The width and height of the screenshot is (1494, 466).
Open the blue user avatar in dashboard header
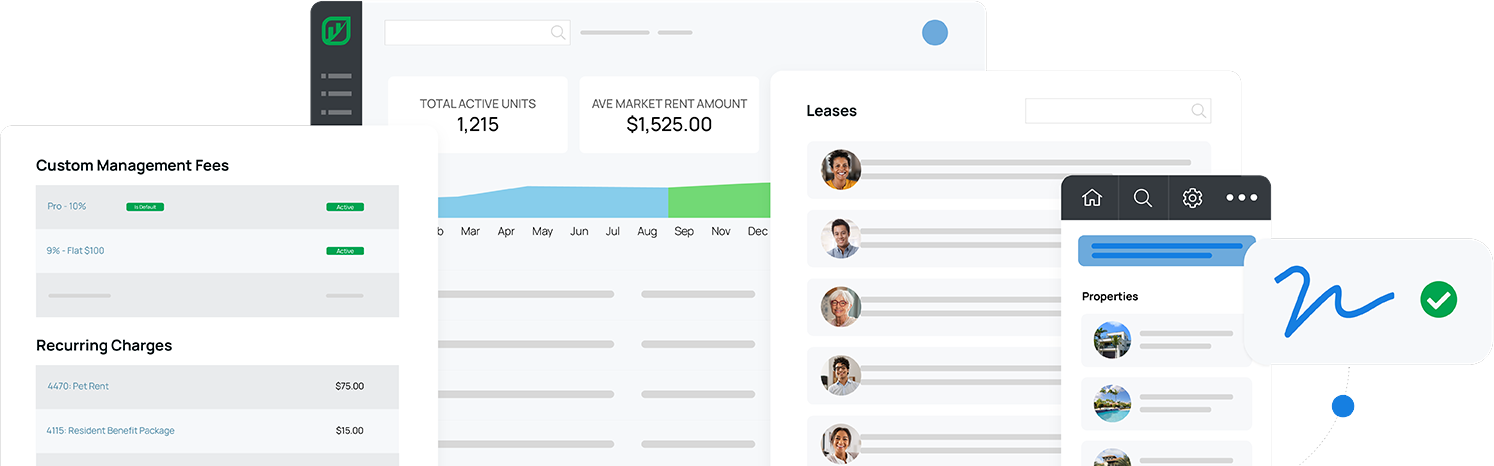coord(934,33)
